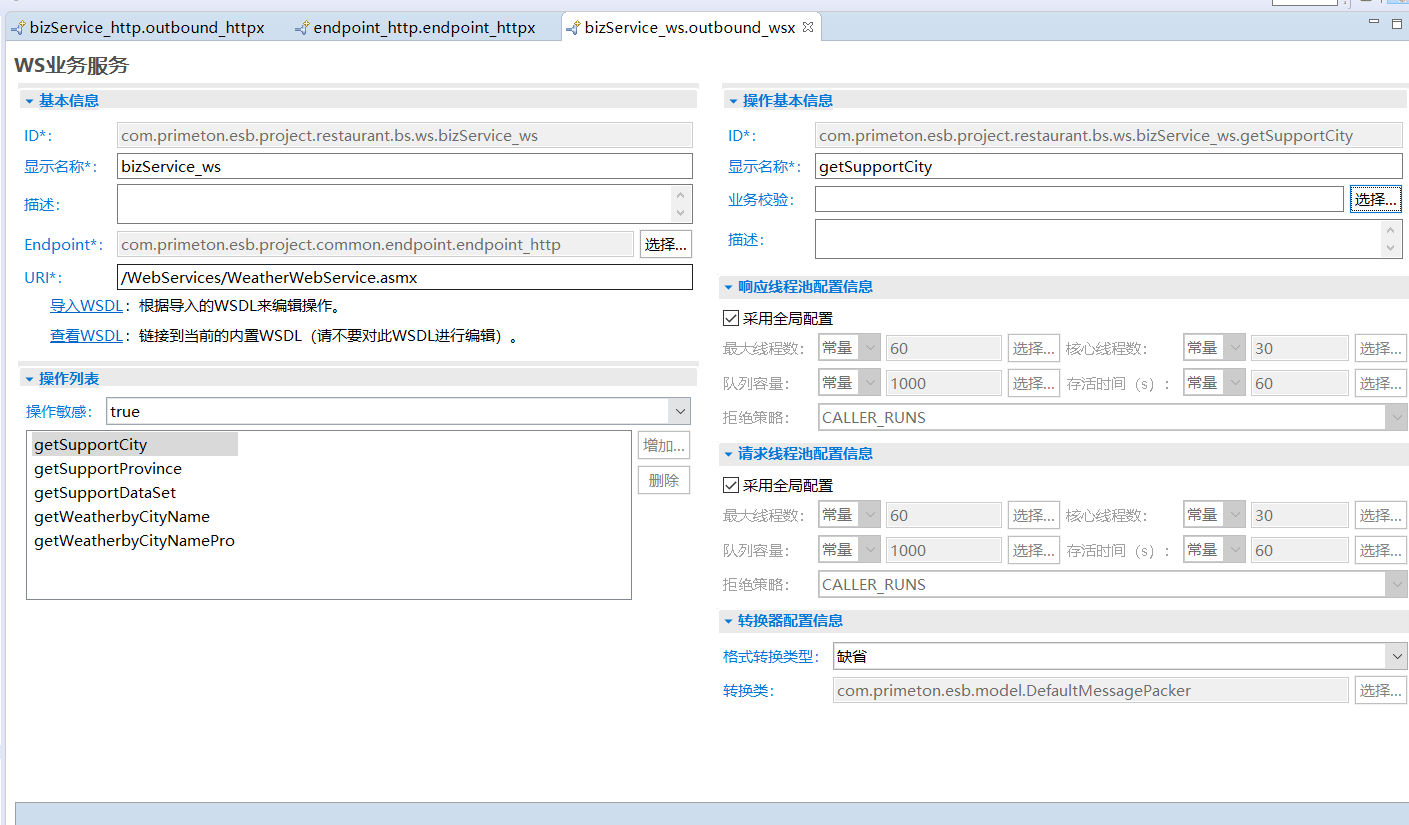This screenshot has width=1409, height=825.
Task: Open the 格式转换类型 dropdown
Action: tap(1396, 656)
